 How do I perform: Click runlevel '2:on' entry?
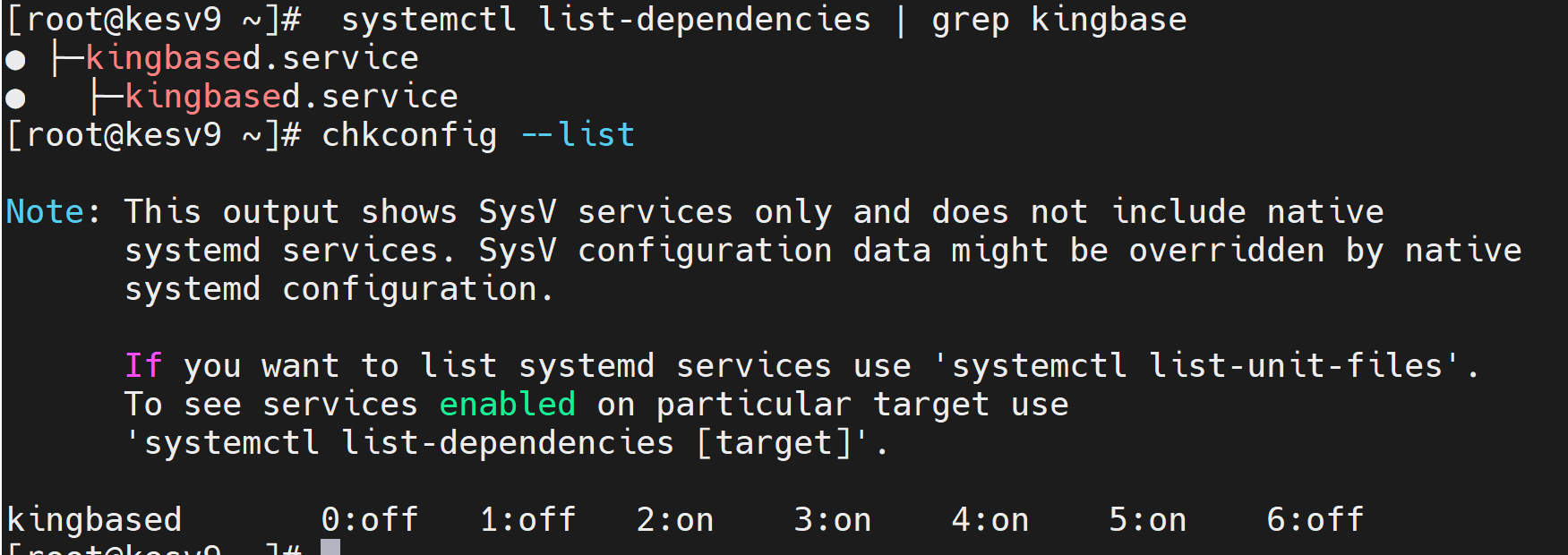675,520
